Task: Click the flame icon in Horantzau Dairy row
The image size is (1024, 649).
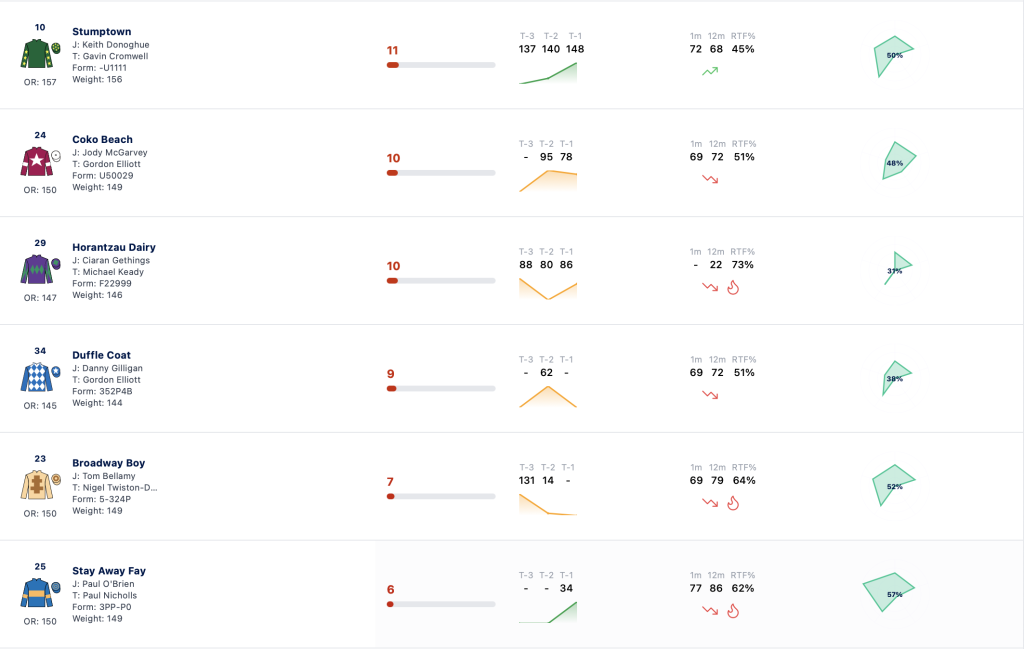Action: tap(733, 287)
